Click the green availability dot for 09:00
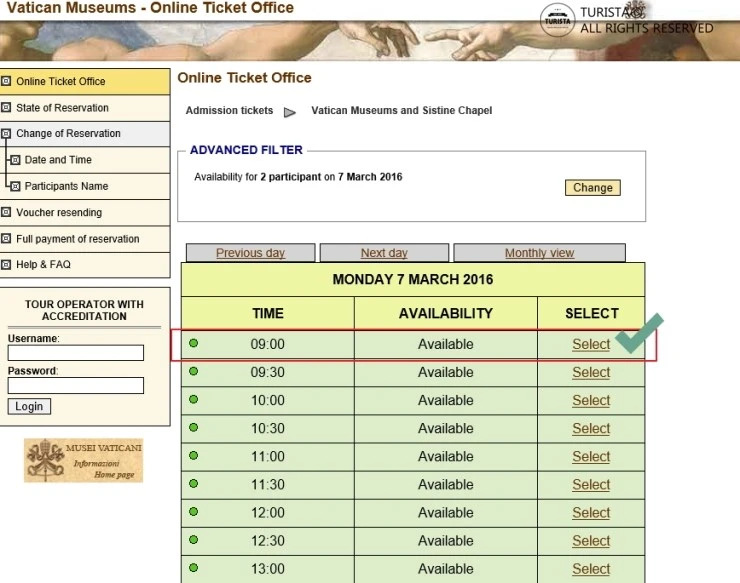The width and height of the screenshot is (740, 583). (x=193, y=343)
